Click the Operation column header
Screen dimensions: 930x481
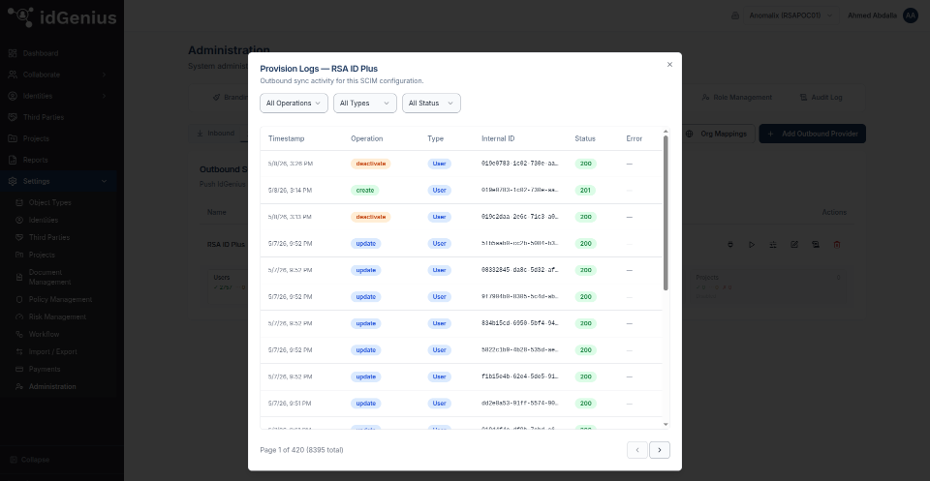367,139
